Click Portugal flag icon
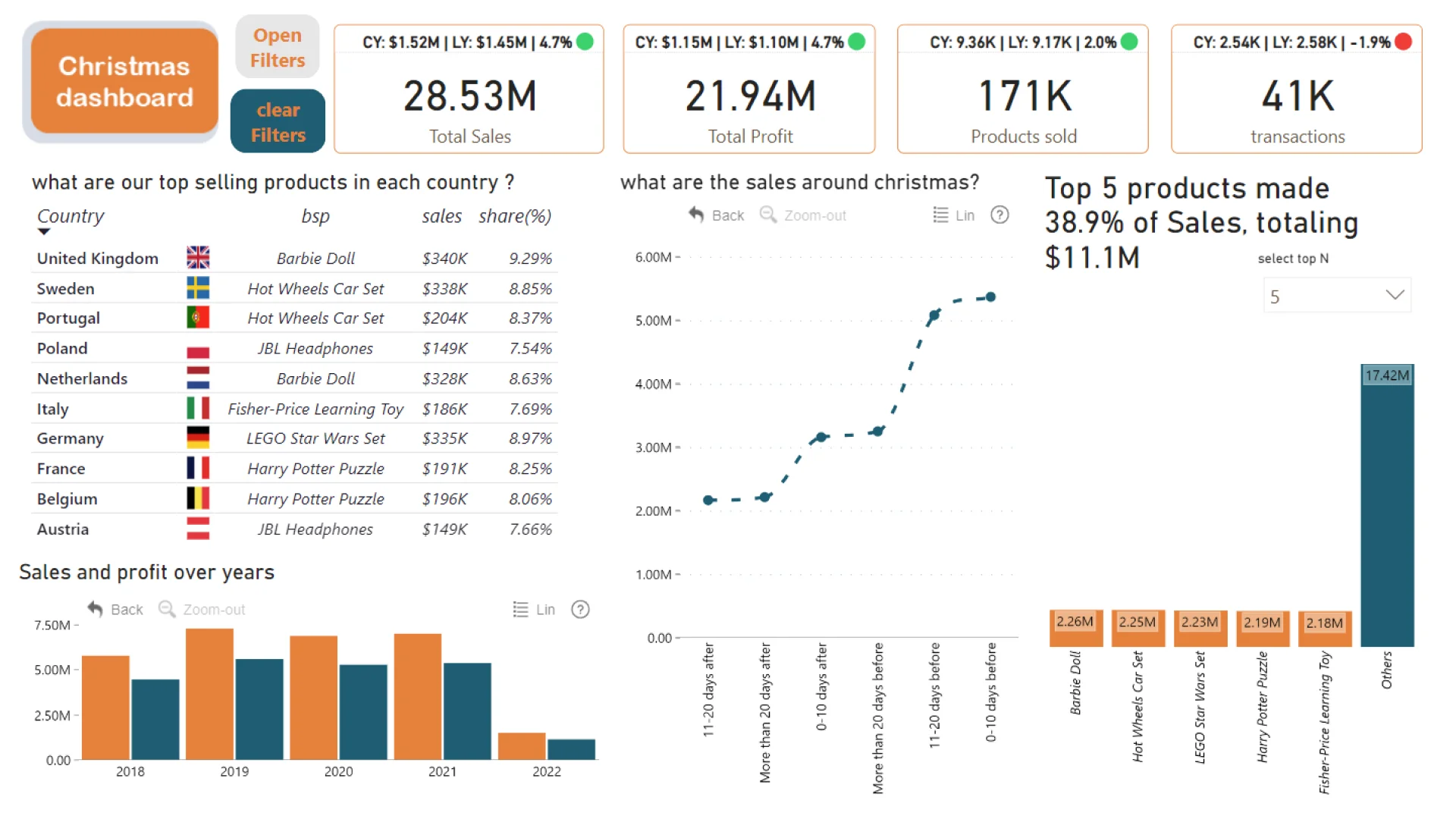This screenshot has height=819, width=1456. (x=198, y=318)
